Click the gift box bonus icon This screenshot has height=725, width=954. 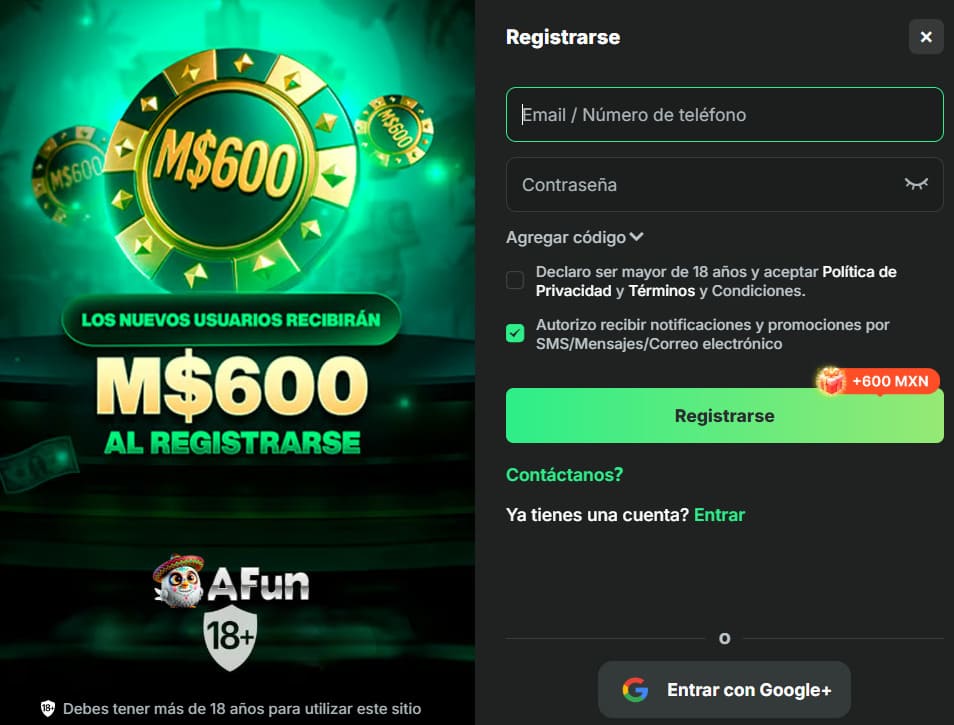click(830, 381)
